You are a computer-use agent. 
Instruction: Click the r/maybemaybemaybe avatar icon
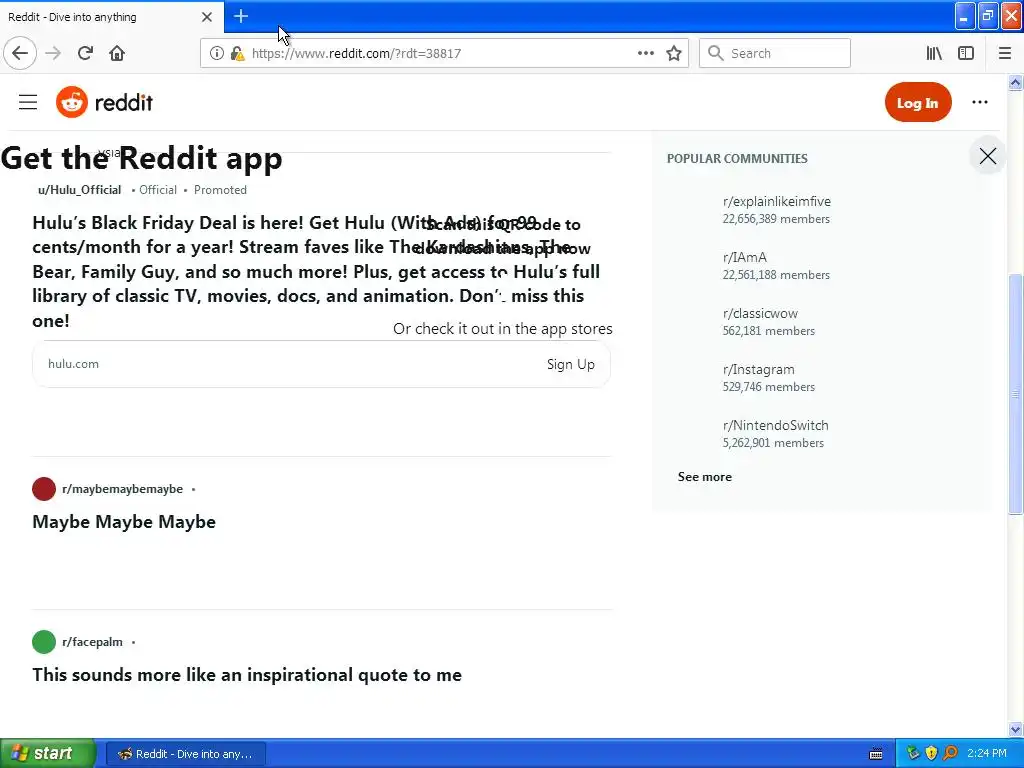[x=44, y=489]
